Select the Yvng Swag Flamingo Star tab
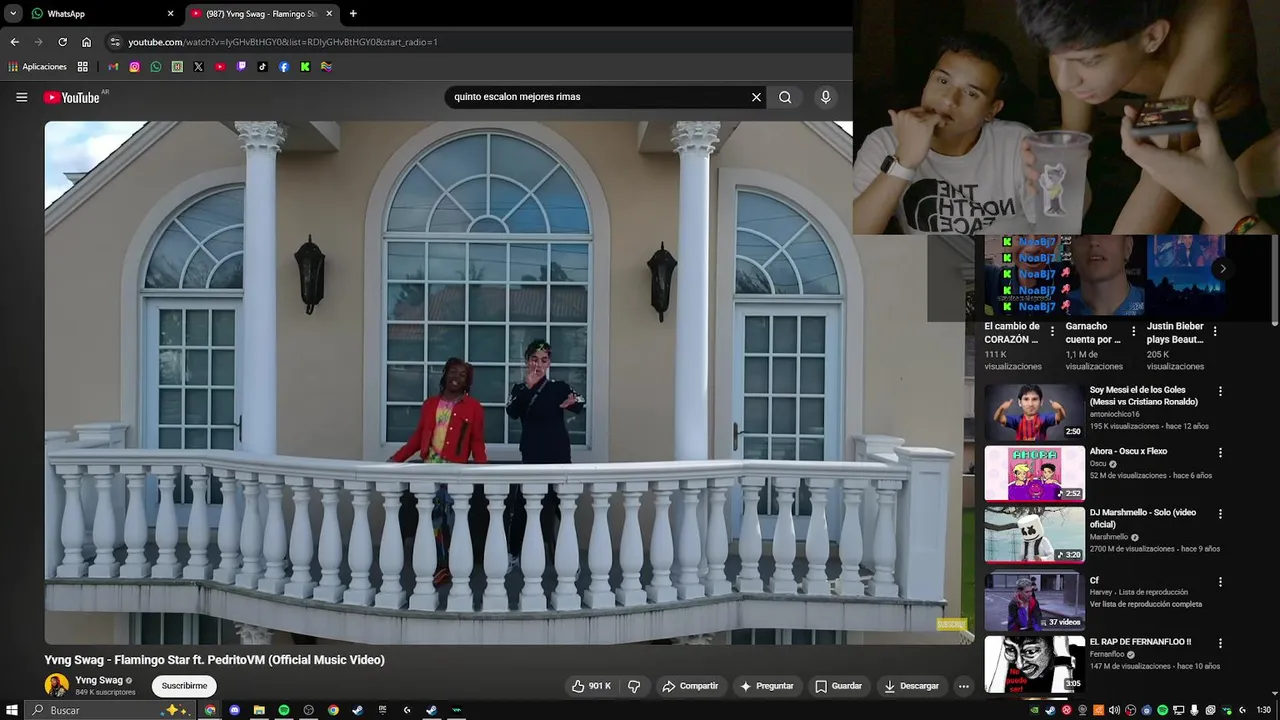Viewport: 1280px width, 720px height. coord(261,14)
